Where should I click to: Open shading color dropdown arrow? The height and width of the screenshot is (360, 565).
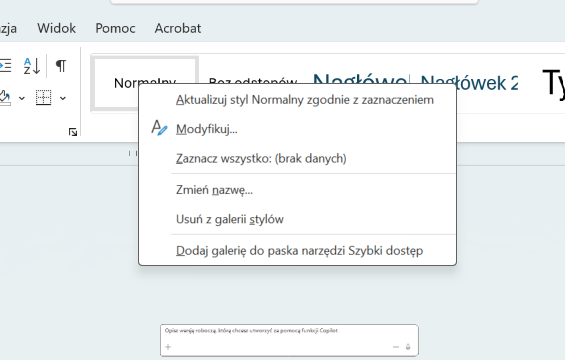(x=22, y=98)
